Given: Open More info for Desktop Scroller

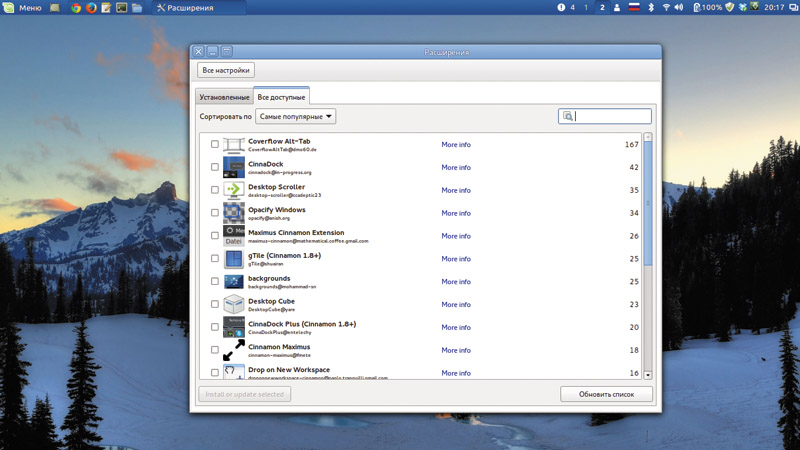Looking at the screenshot, I should [456, 190].
